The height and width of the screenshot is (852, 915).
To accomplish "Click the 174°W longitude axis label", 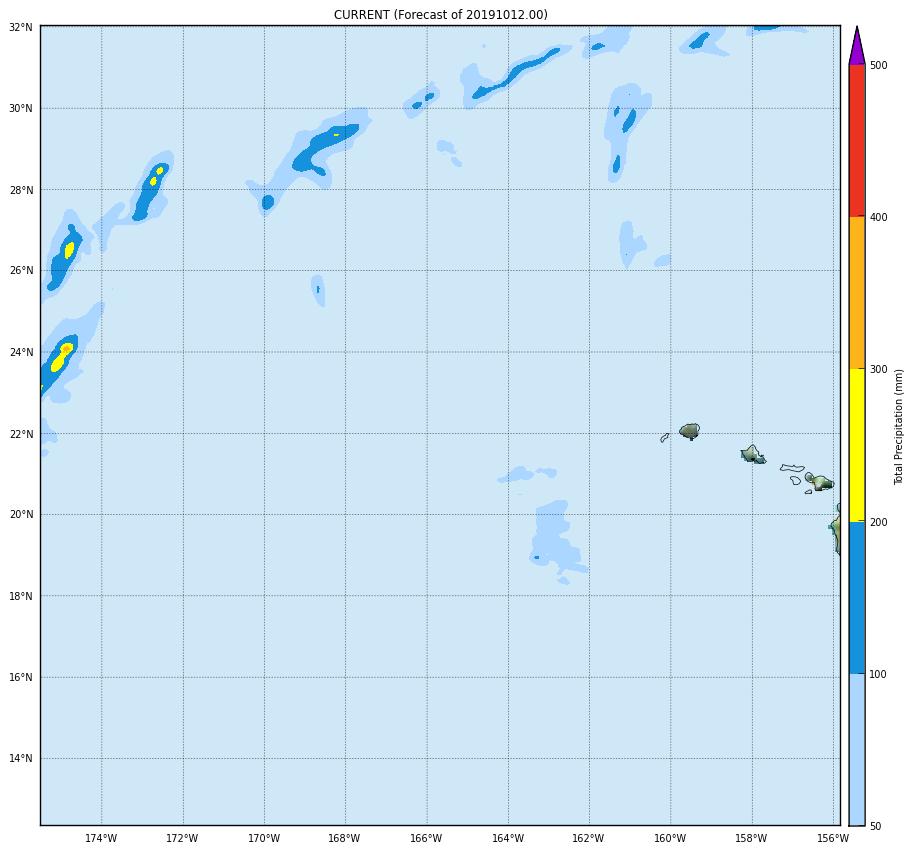I will pyautogui.click(x=101, y=838).
